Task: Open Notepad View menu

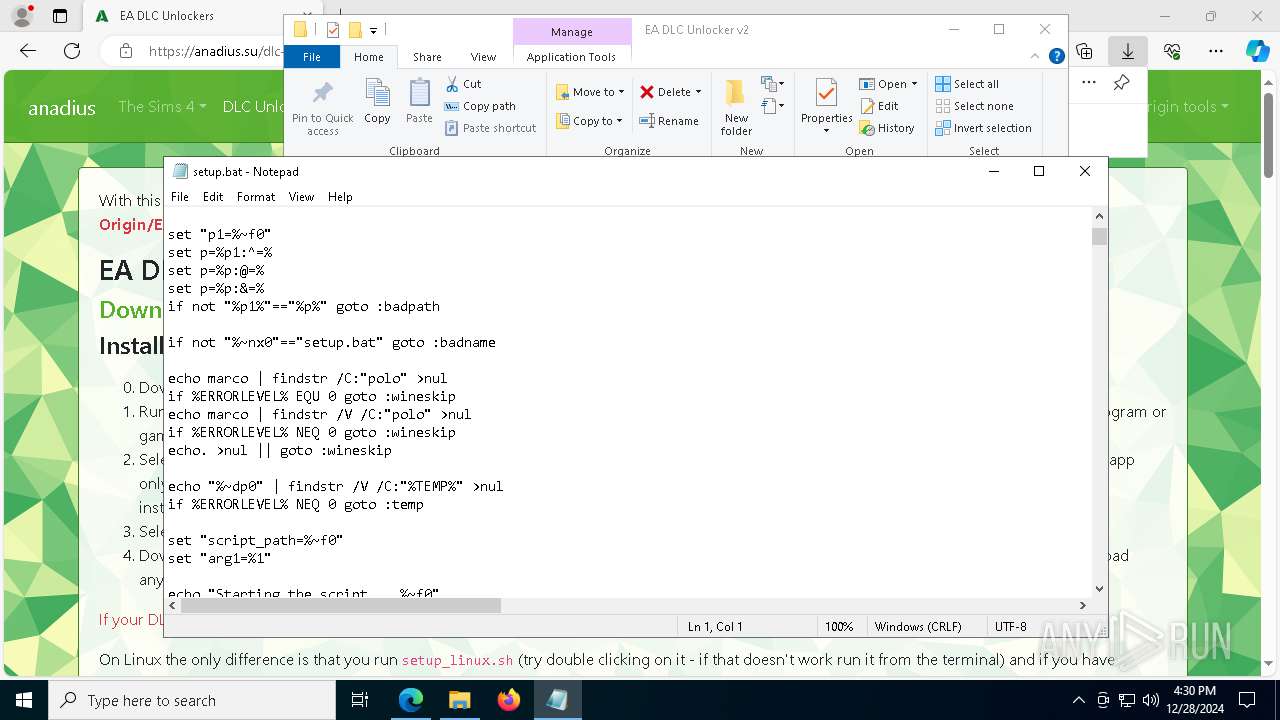Action: tap(302, 197)
